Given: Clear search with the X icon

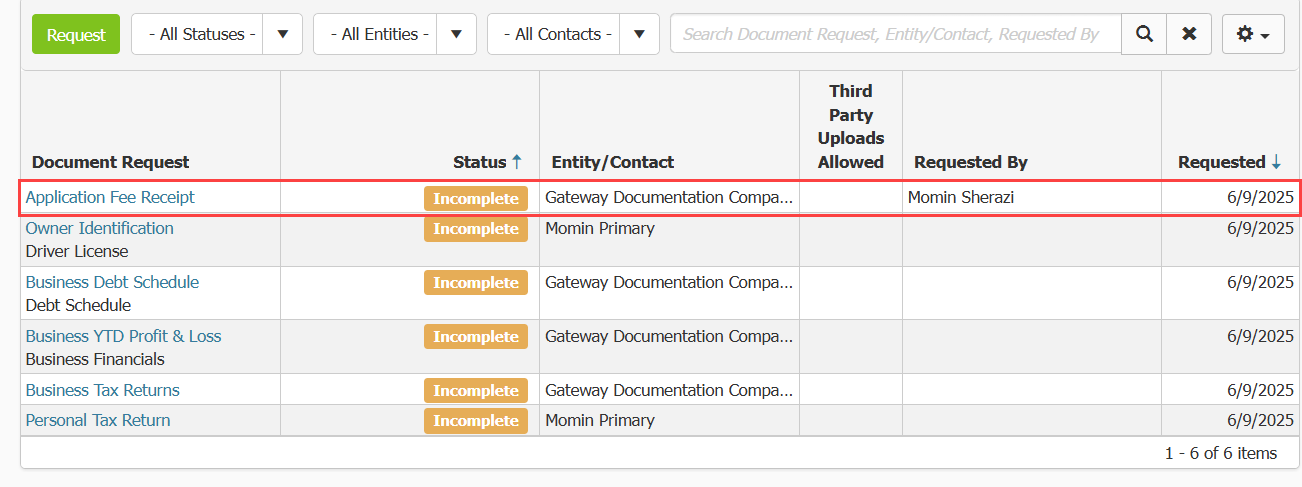Looking at the screenshot, I should click(x=1189, y=34).
